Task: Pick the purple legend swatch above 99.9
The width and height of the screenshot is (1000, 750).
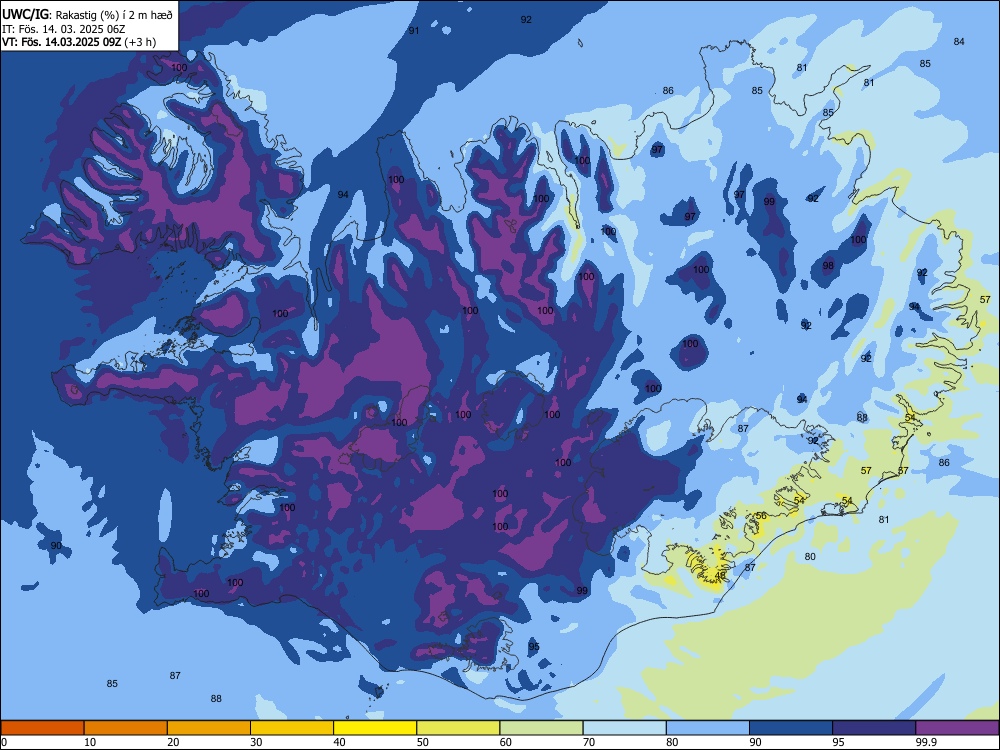Action: (x=957, y=728)
